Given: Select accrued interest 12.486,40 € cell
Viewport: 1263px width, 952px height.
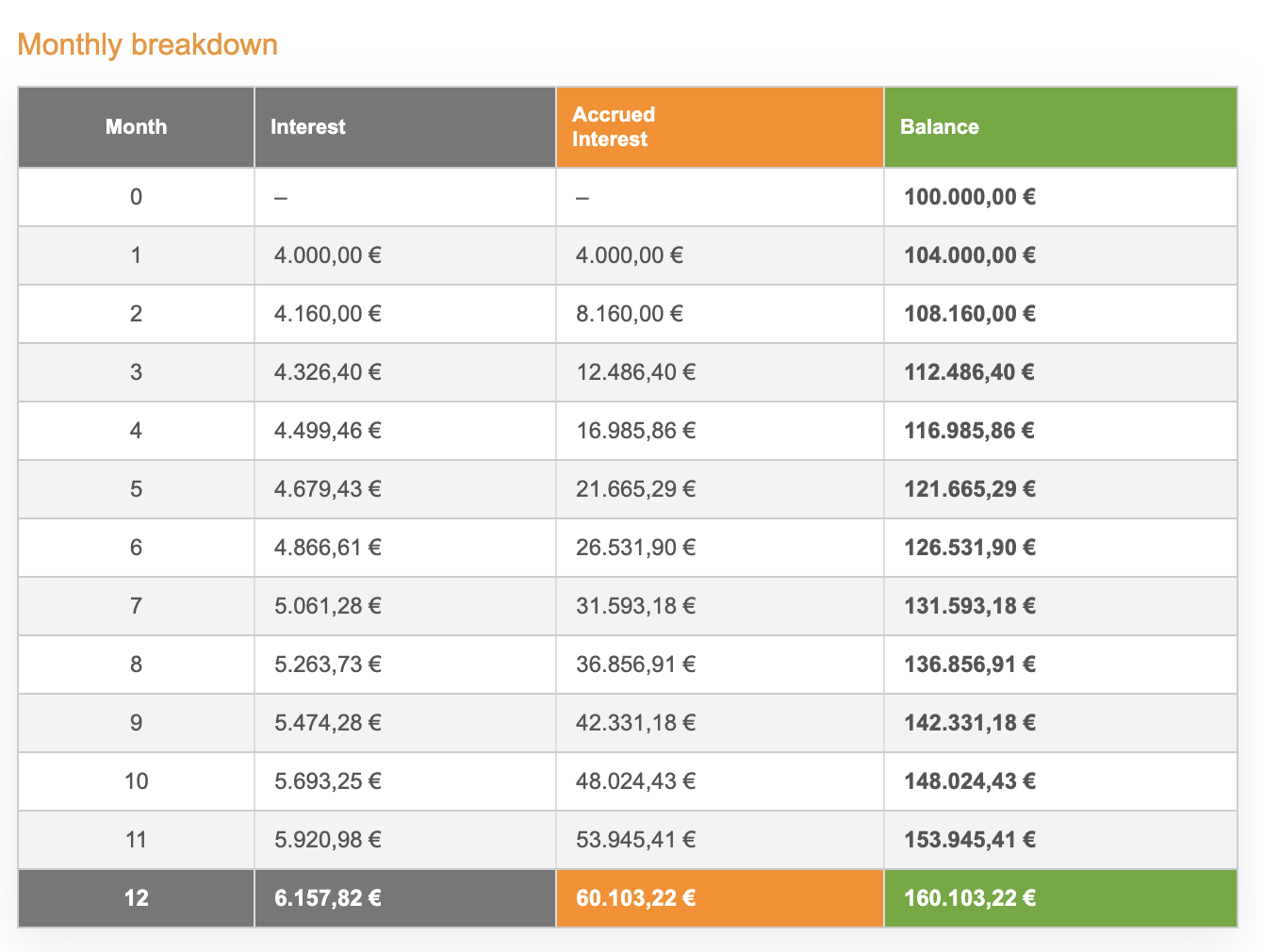Looking at the screenshot, I should 636,372.
